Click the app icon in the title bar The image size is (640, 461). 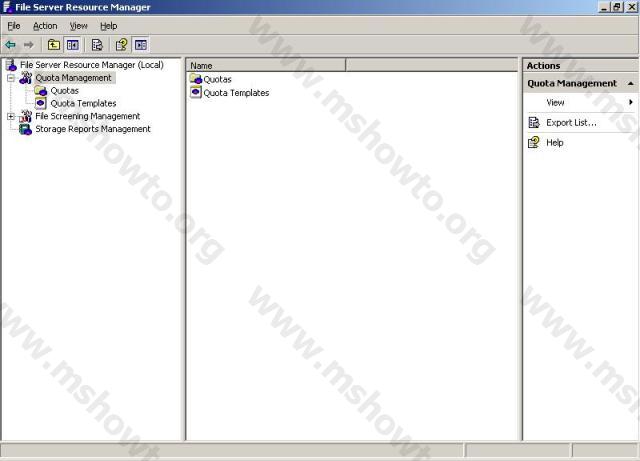[7, 7]
